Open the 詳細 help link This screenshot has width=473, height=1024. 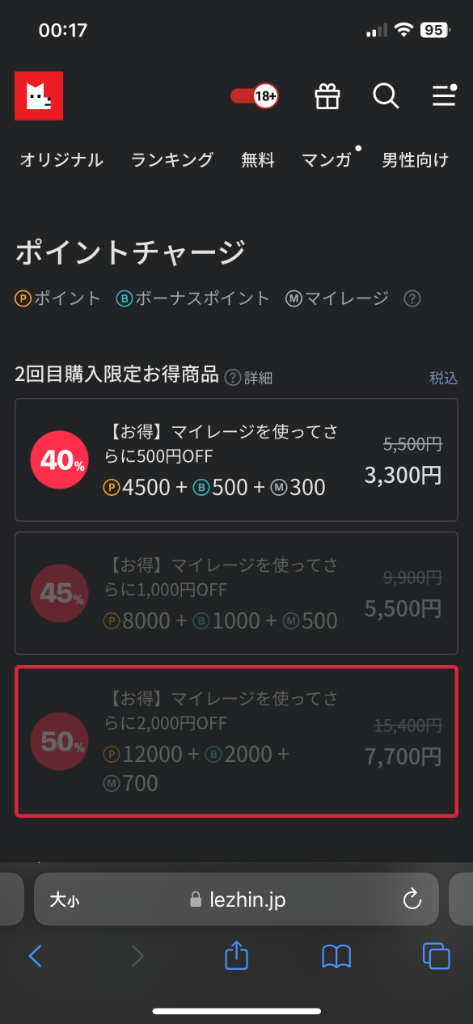click(x=248, y=377)
